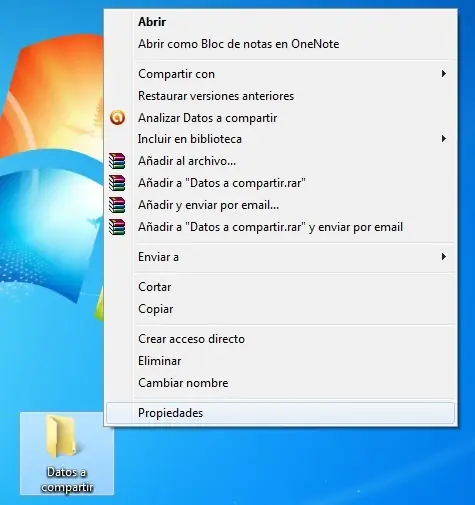Viewport: 475px width, 505px height.
Task: Expand the Incluir en biblioteca submenu arrow
Action: 444,139
